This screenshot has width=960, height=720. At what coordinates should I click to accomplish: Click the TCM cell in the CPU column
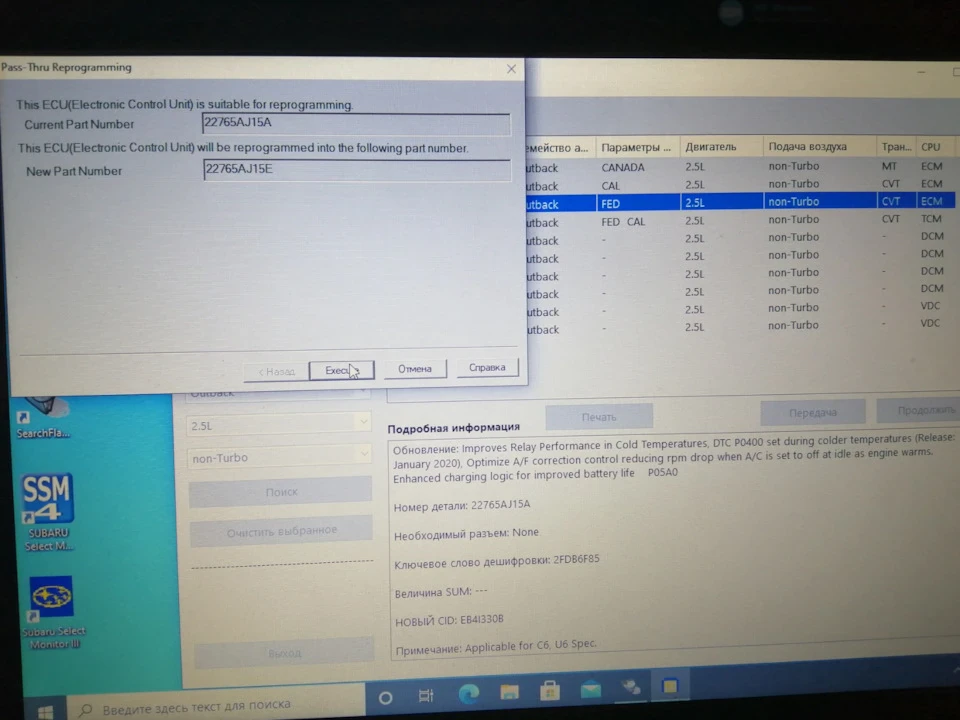coord(931,219)
